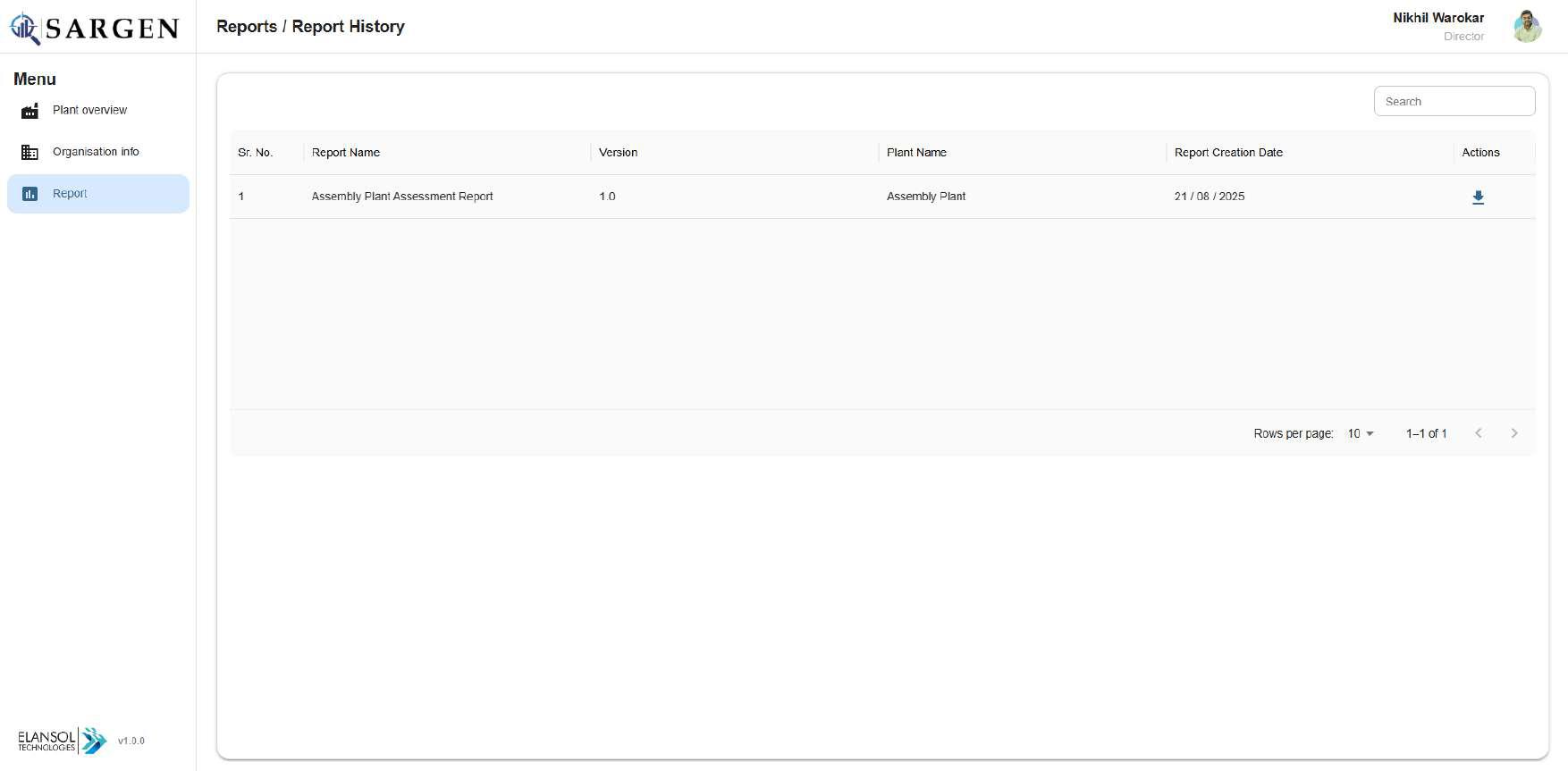
Task: Open the rows per page dropdown
Action: coord(1360,433)
